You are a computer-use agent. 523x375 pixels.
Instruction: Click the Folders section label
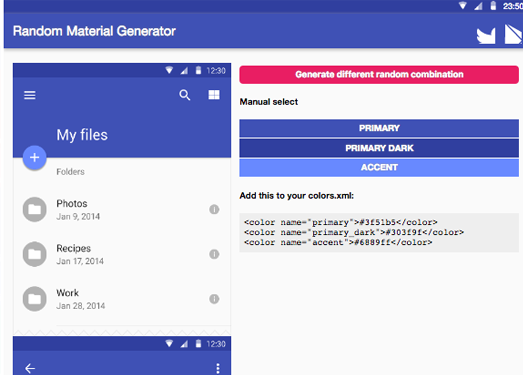70,172
